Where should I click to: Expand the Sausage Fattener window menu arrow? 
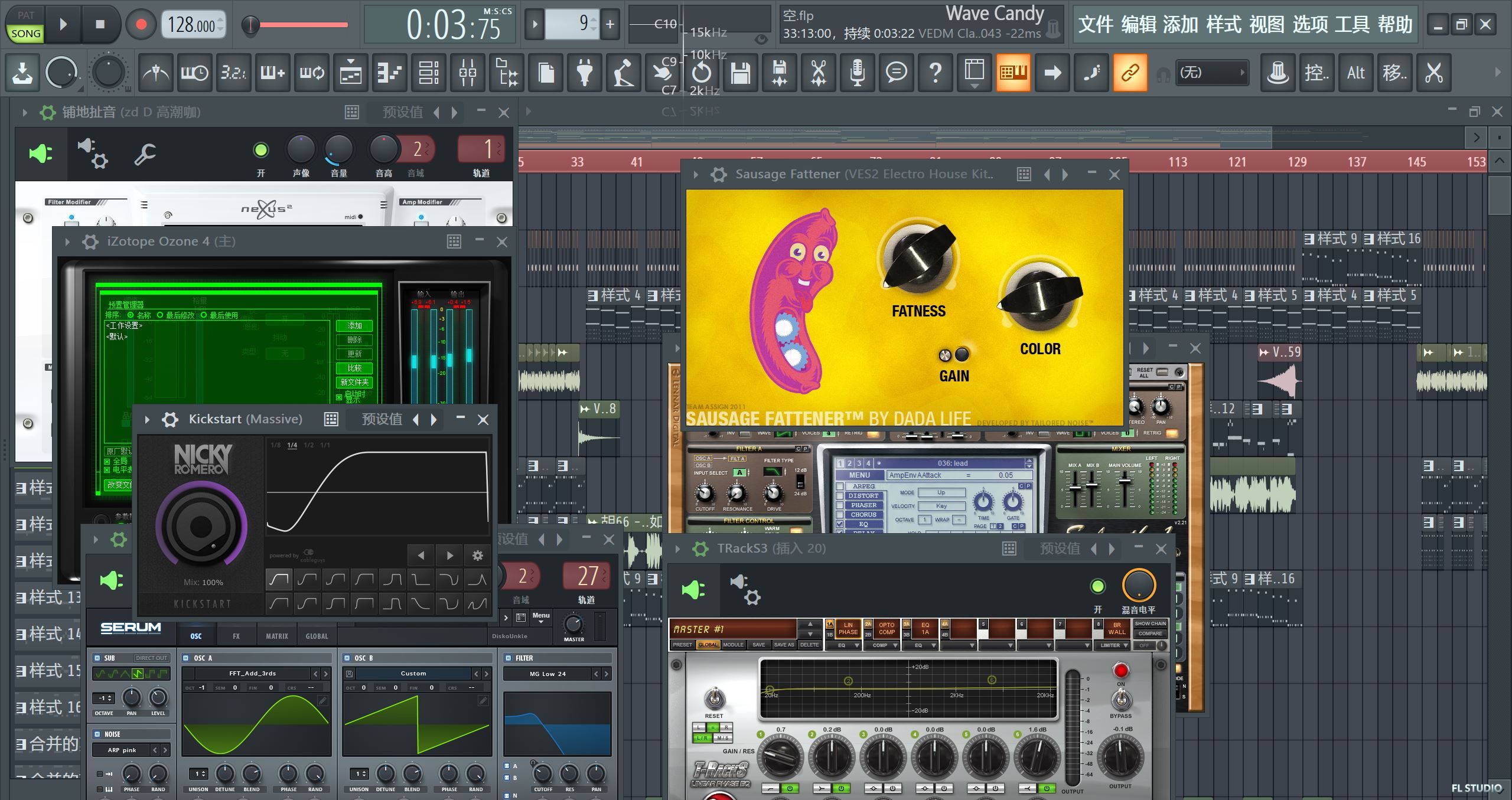pyautogui.click(x=696, y=174)
